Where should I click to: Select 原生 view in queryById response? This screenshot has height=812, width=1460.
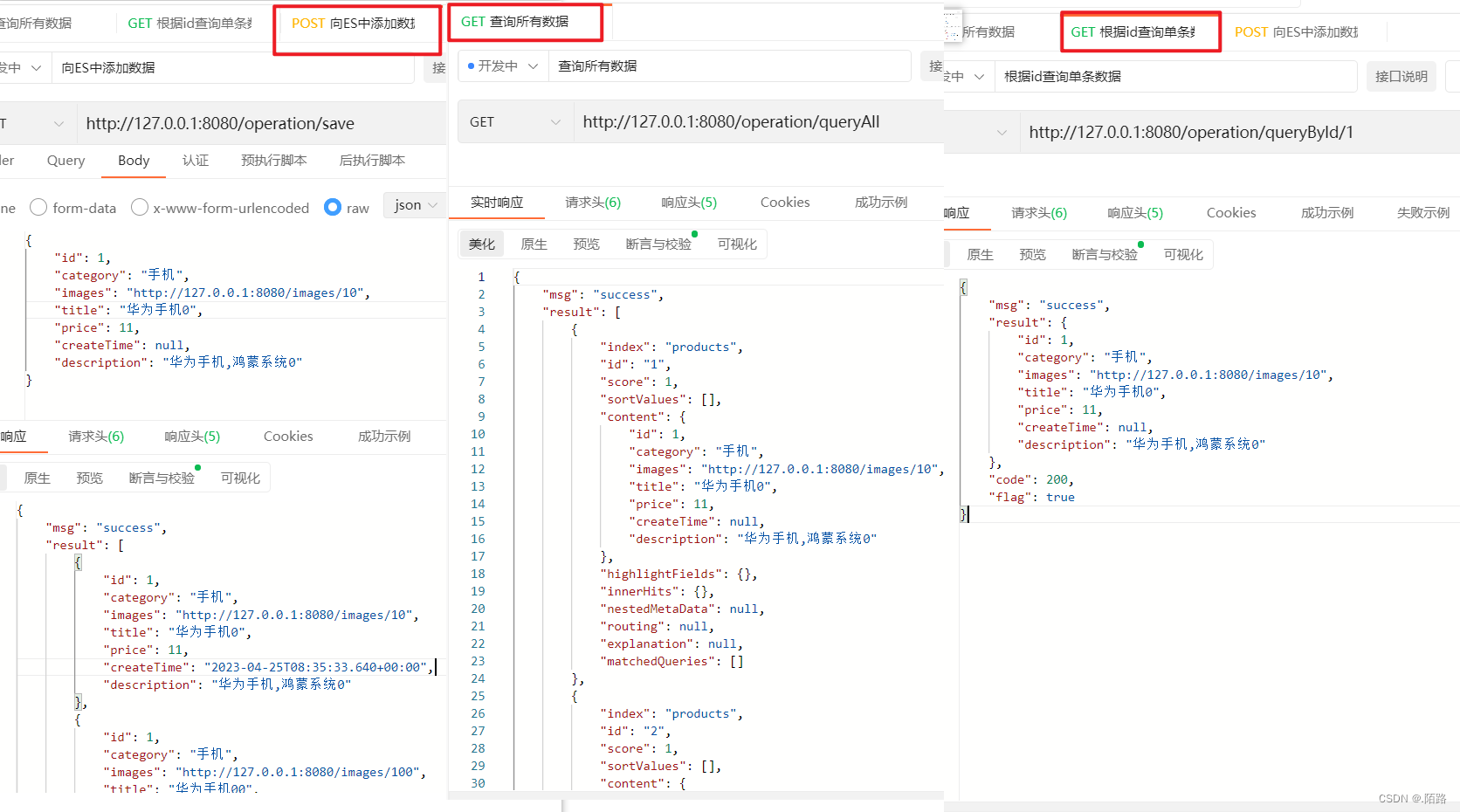981,255
